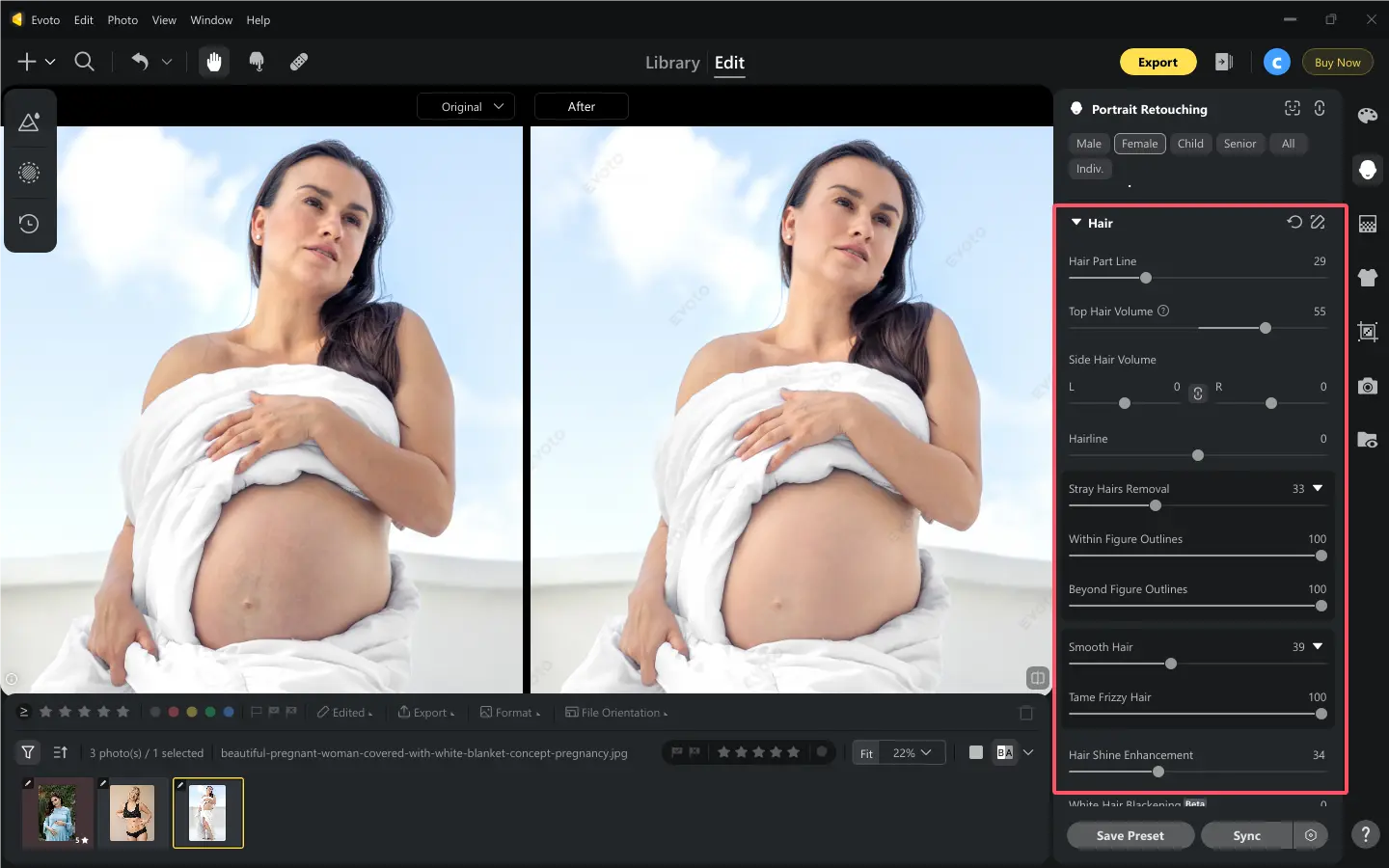Screen dimensions: 1389x868
Task: Open the circular mask tool
Action: (x=29, y=173)
